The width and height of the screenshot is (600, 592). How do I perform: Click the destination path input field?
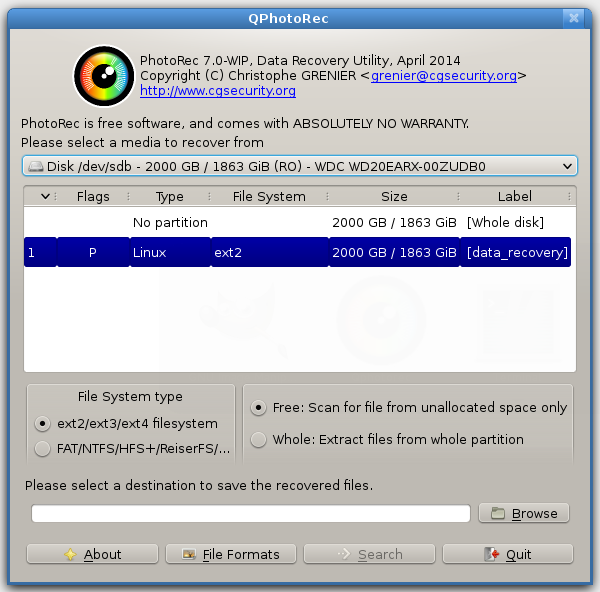coord(250,514)
